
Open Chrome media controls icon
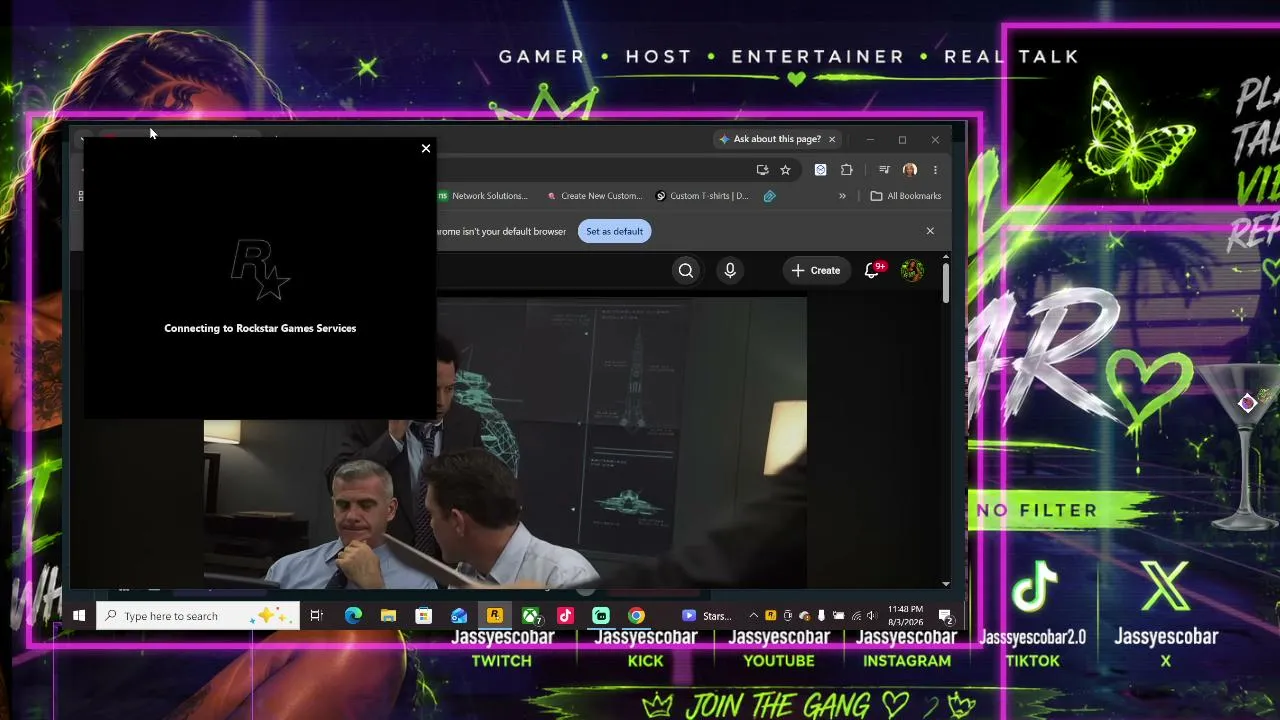click(x=884, y=170)
